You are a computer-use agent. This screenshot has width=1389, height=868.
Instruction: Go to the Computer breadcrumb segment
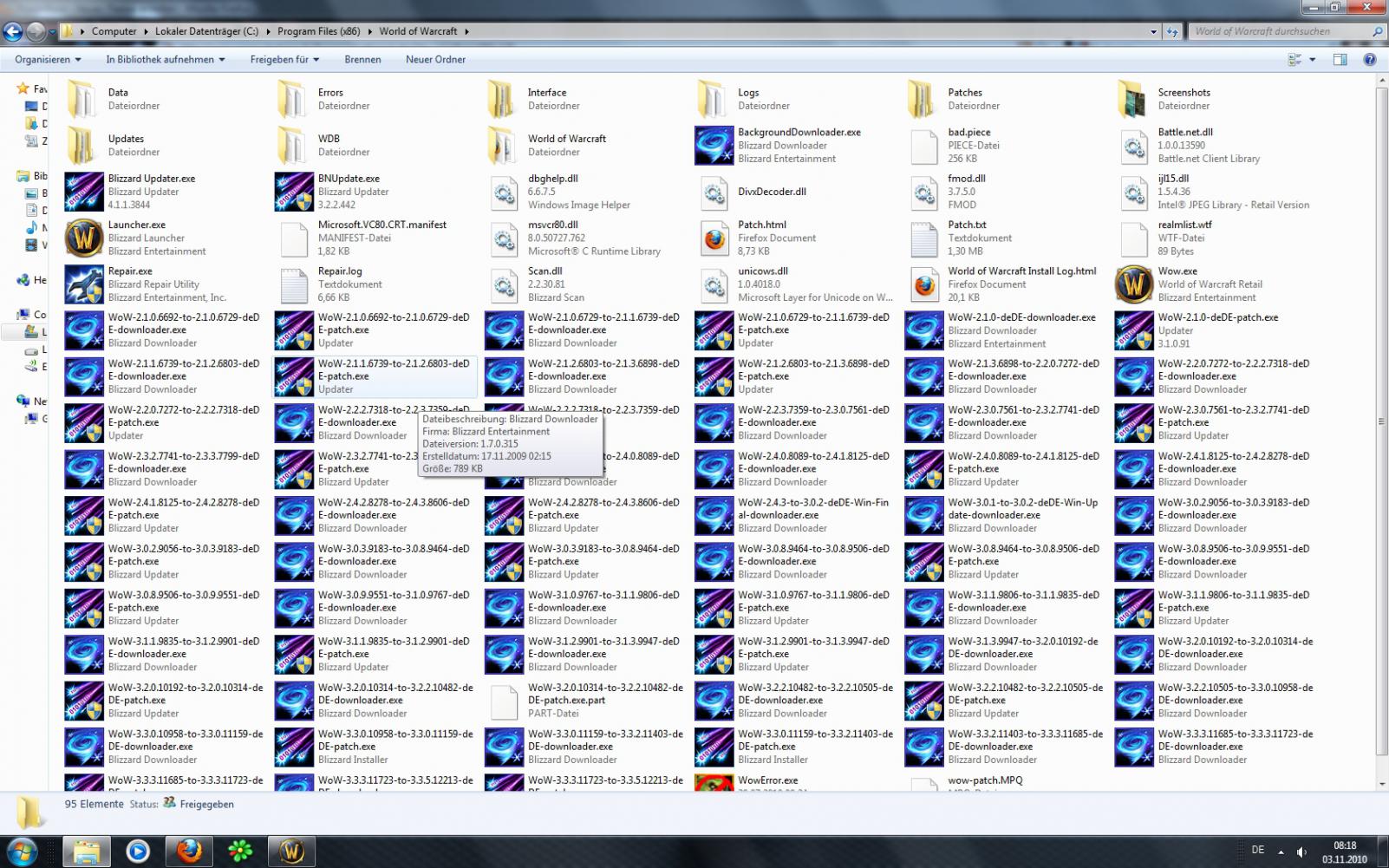click(114, 31)
